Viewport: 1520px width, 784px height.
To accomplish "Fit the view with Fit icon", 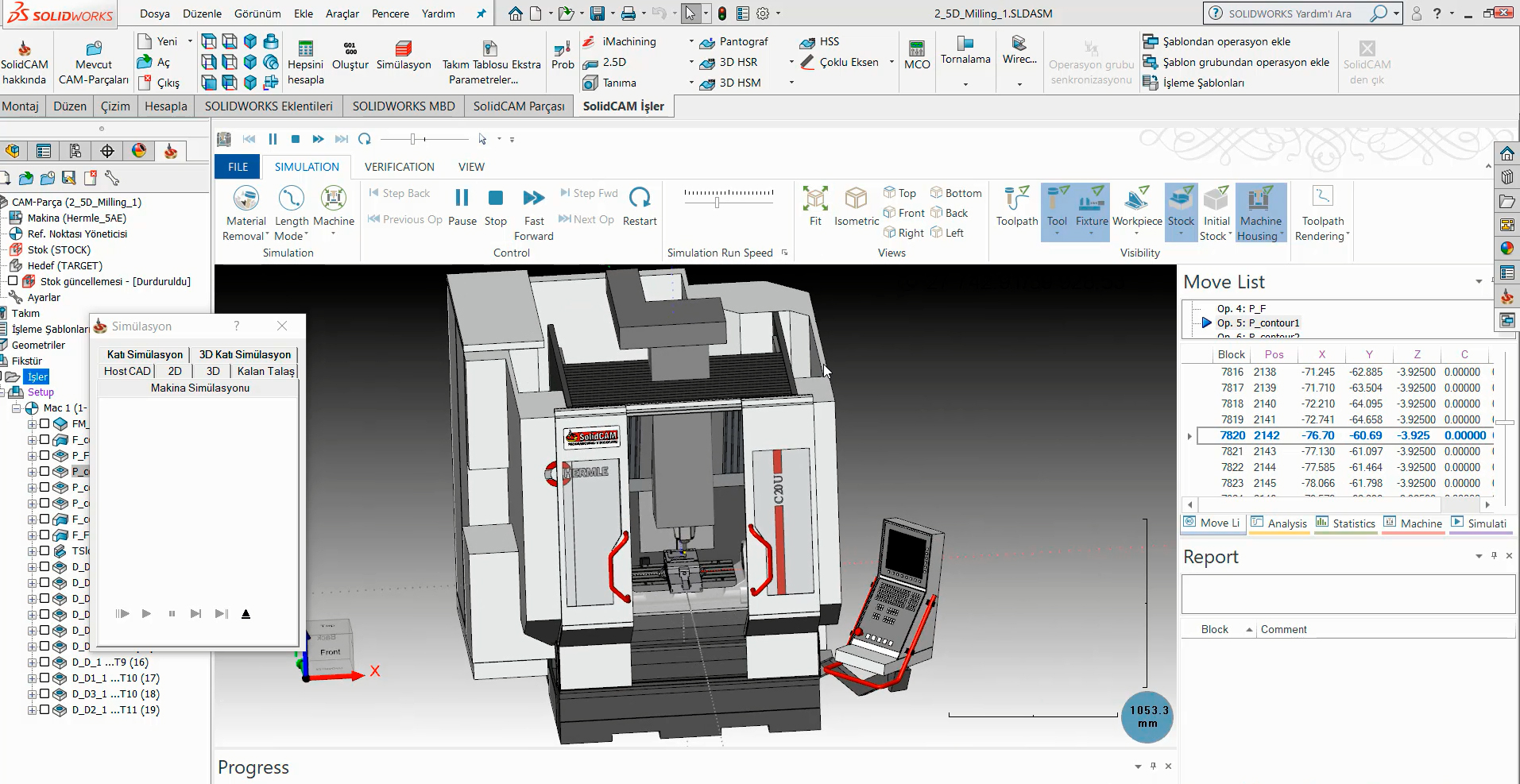I will tap(815, 207).
